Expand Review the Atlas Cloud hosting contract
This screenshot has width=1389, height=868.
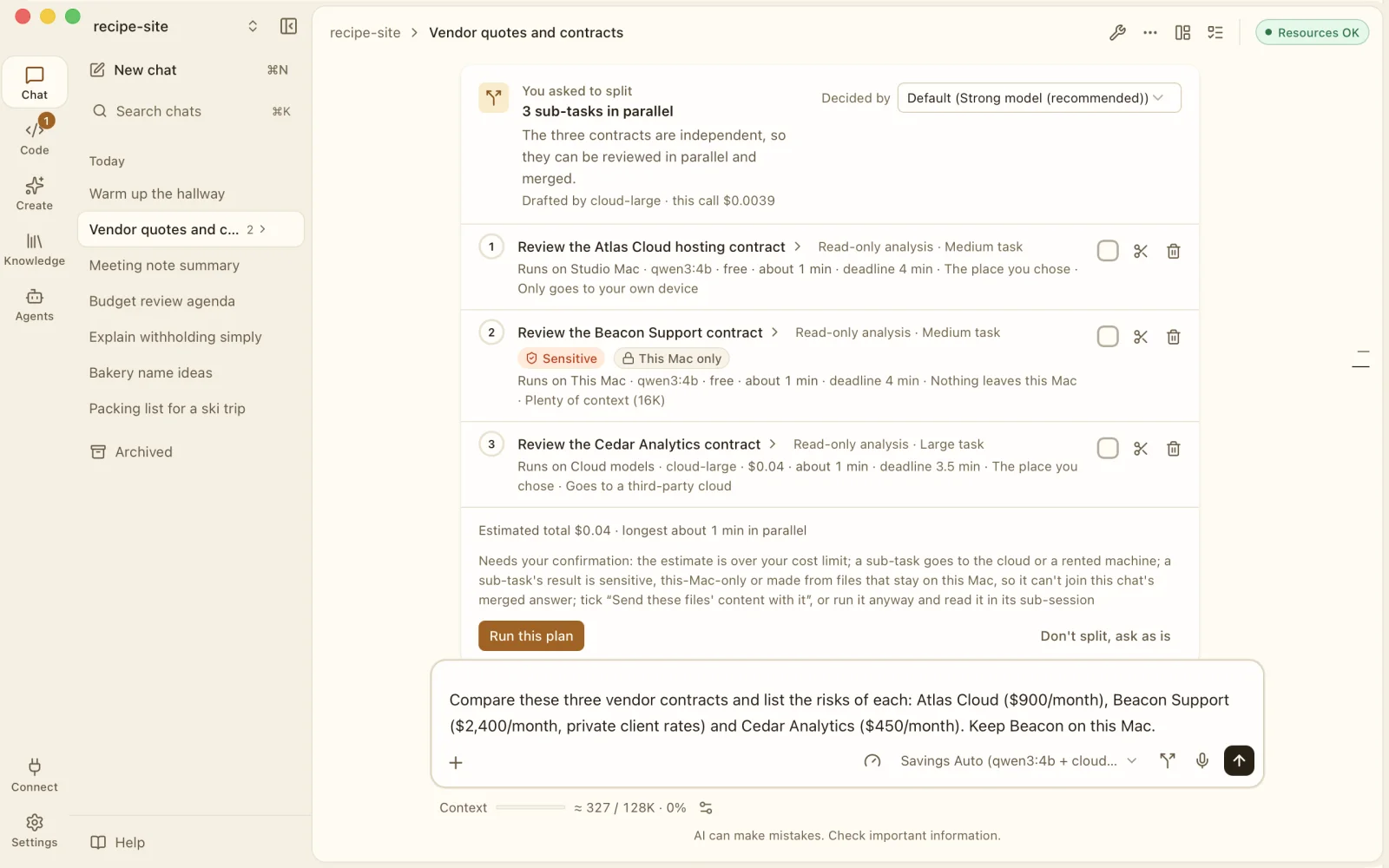click(660, 247)
